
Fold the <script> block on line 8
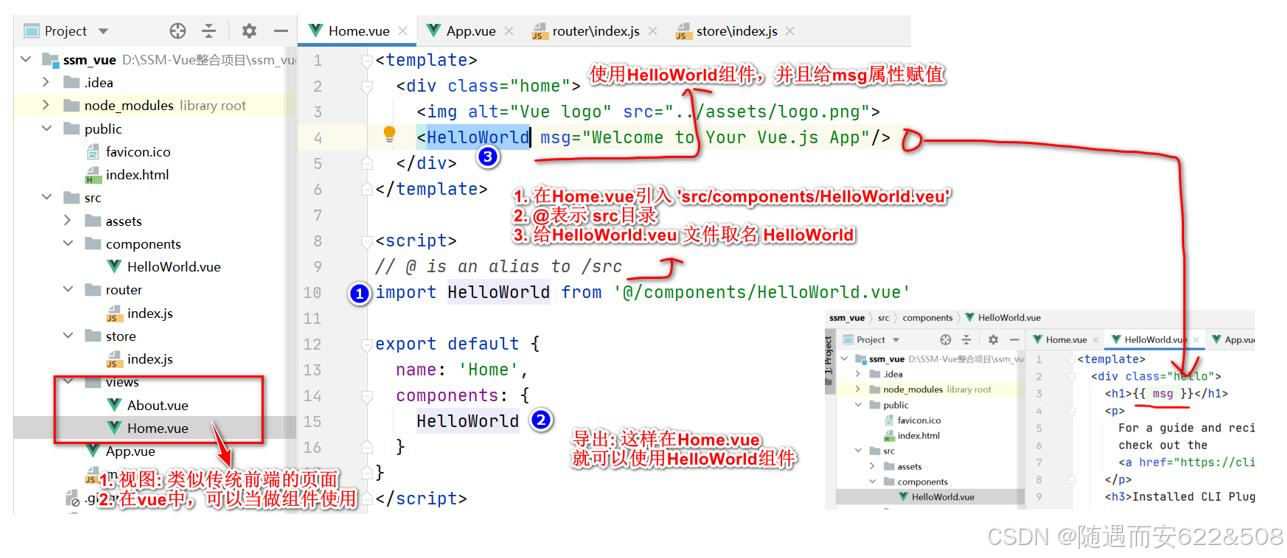367,241
